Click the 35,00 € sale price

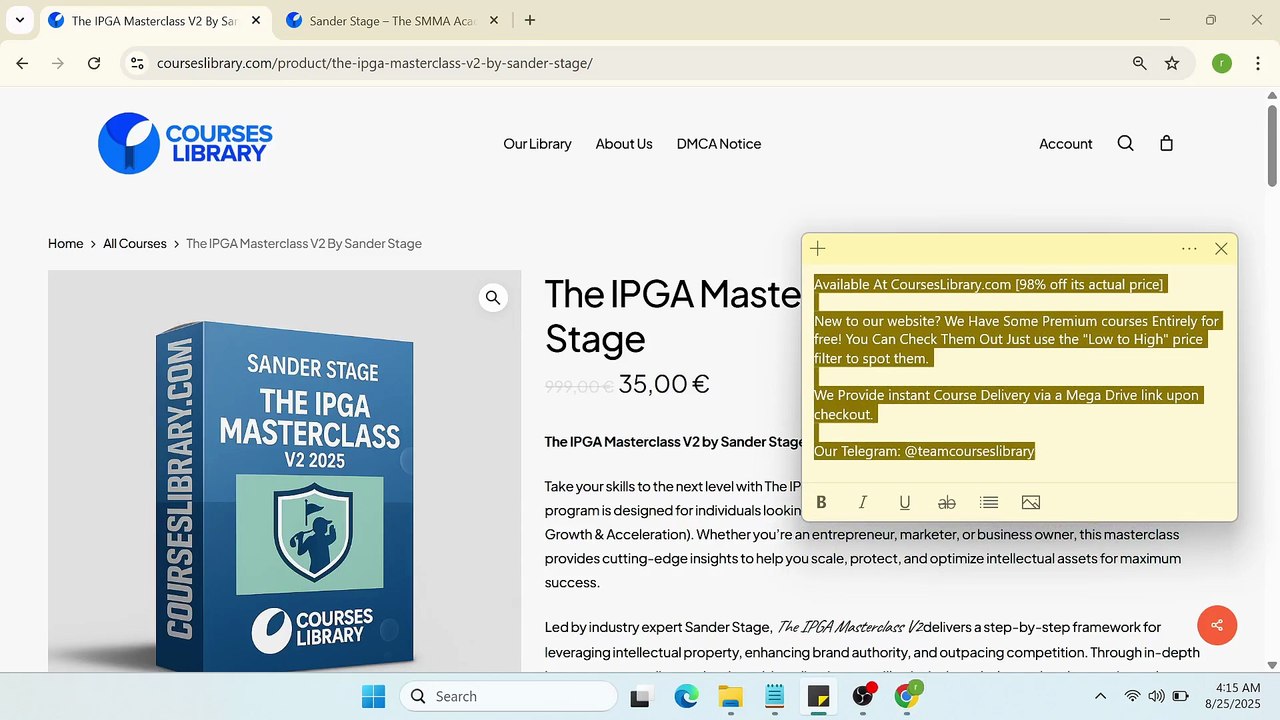click(x=664, y=383)
